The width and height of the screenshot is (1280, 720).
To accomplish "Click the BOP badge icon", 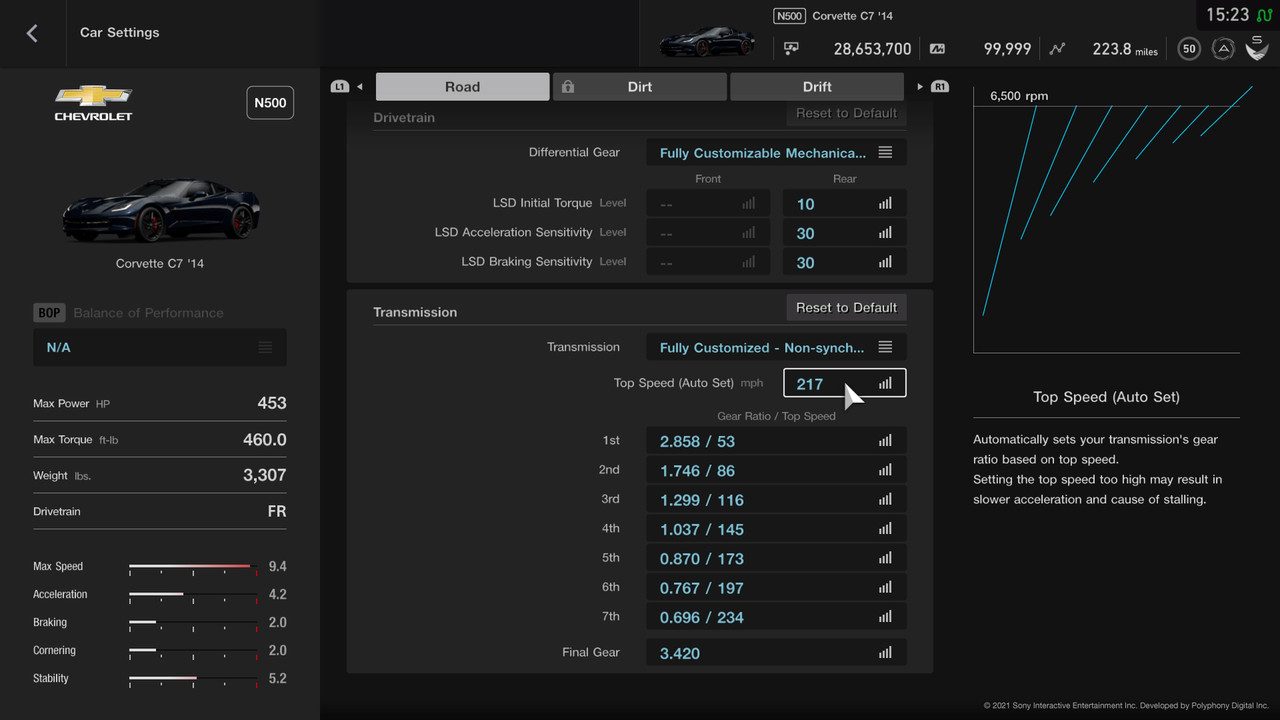I will pos(49,313).
